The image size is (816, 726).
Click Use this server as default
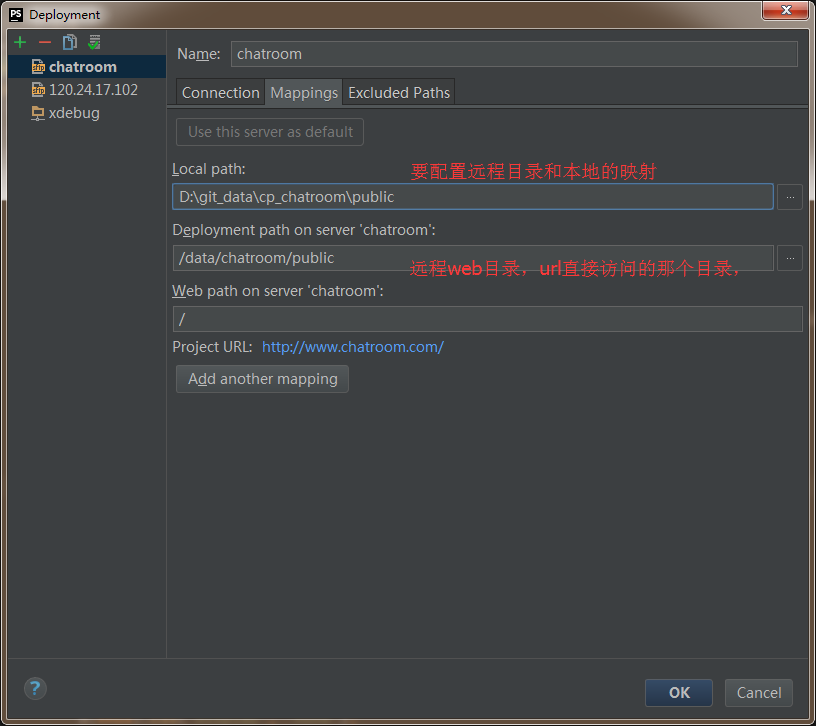(269, 131)
